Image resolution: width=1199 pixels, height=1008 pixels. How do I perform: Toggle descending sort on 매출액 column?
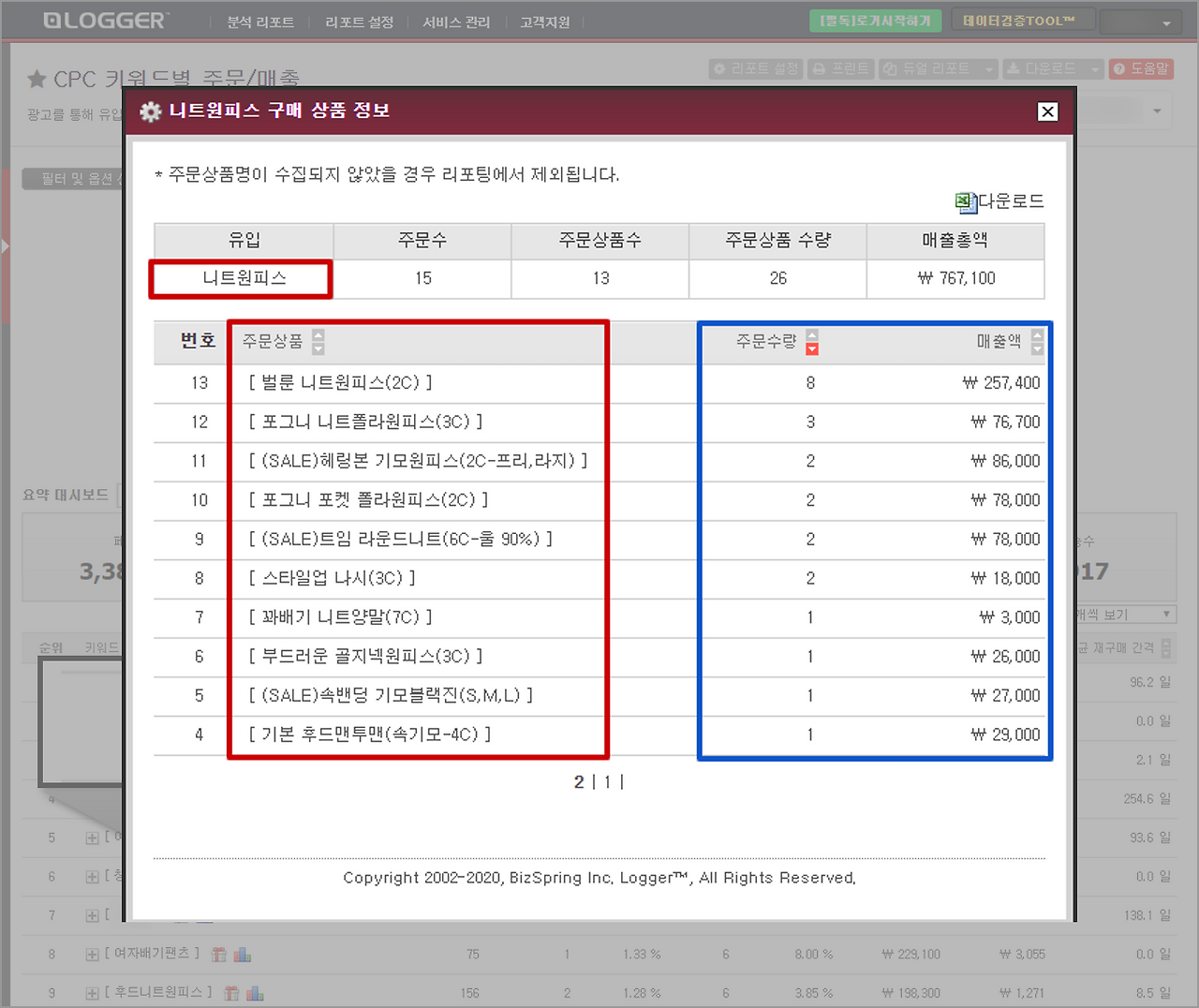click(1036, 349)
